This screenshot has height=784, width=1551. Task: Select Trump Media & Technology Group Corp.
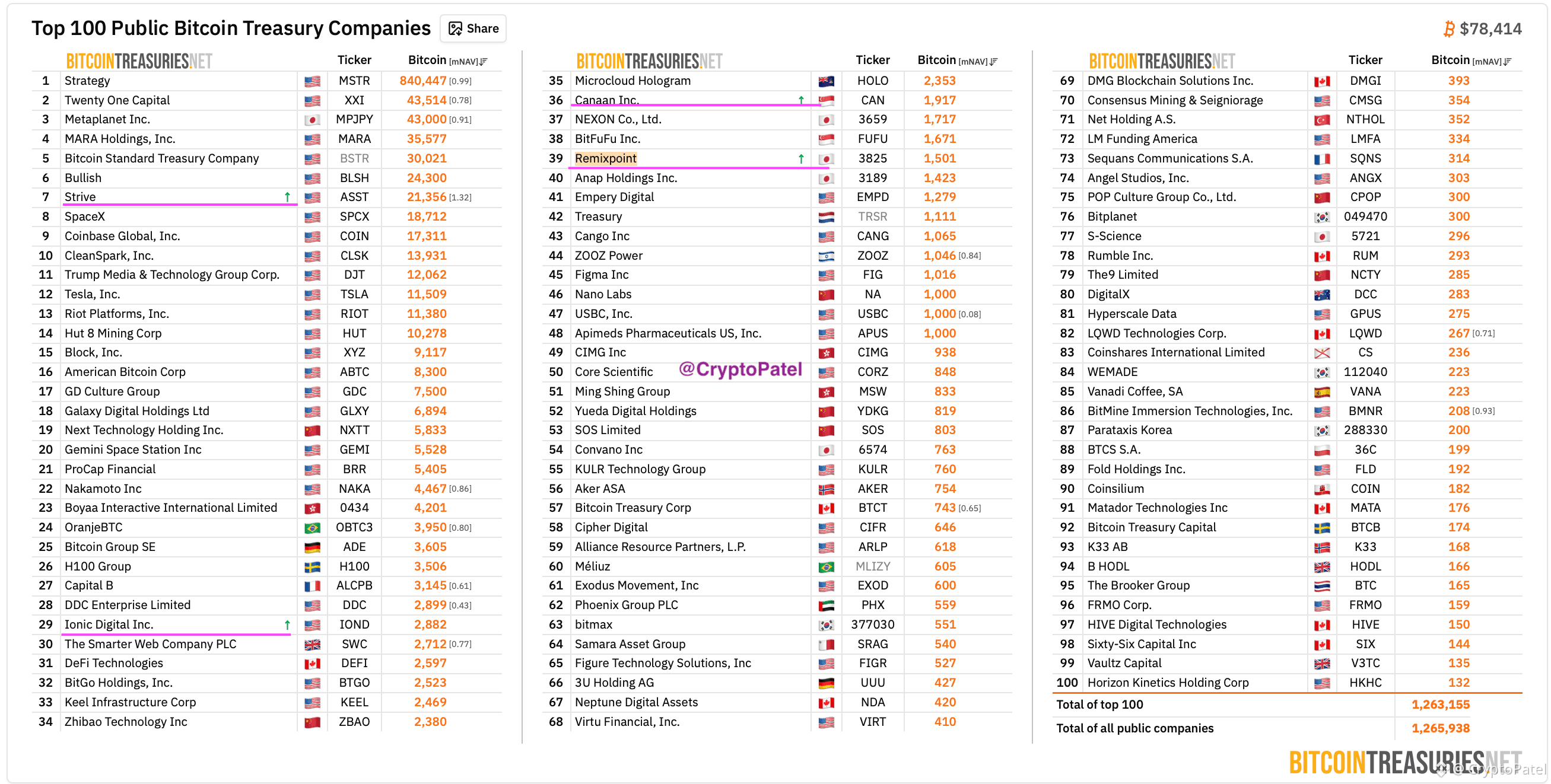[172, 275]
